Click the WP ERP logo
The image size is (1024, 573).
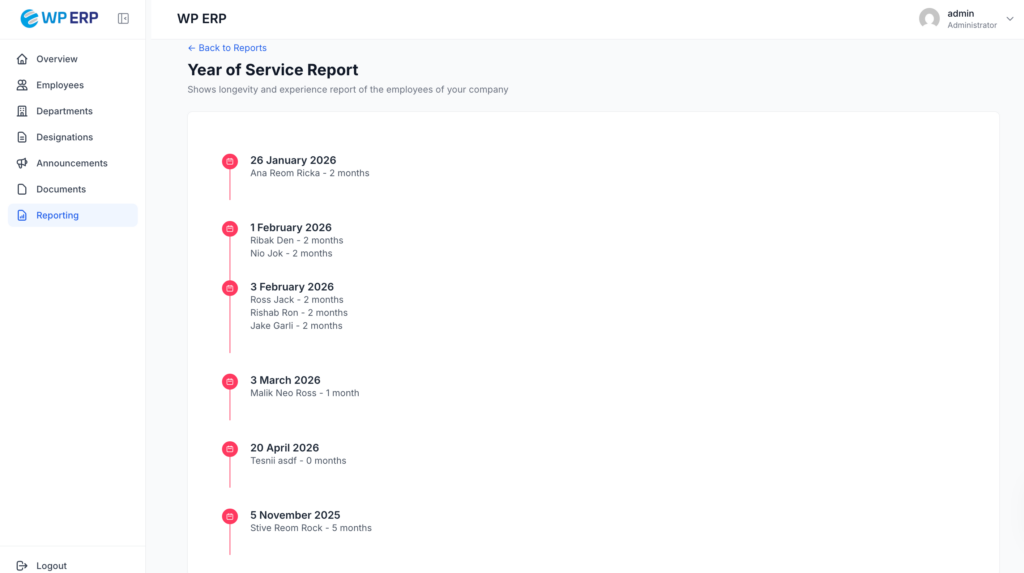point(59,18)
